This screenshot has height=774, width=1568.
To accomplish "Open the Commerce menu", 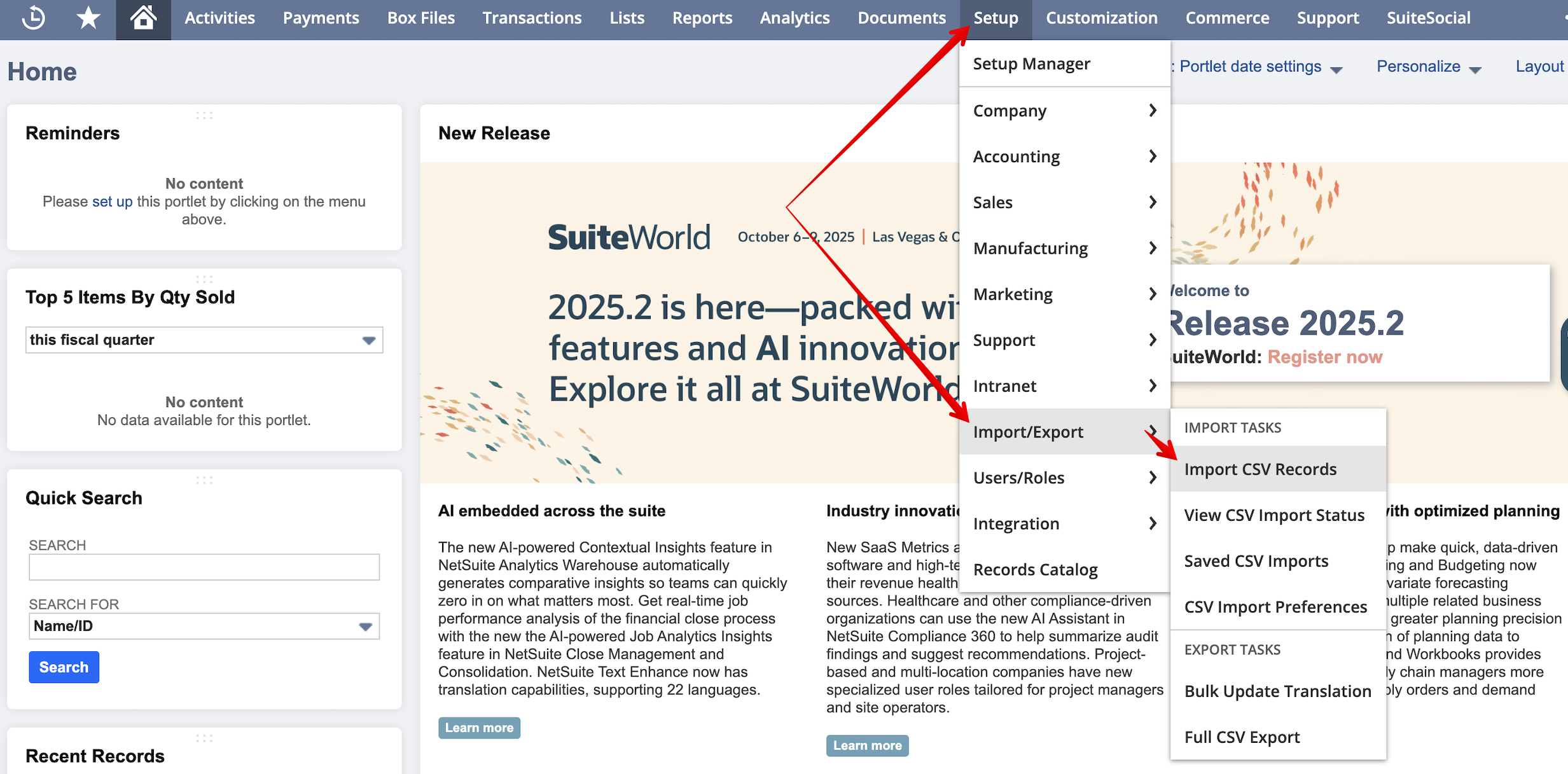I will pos(1227,18).
